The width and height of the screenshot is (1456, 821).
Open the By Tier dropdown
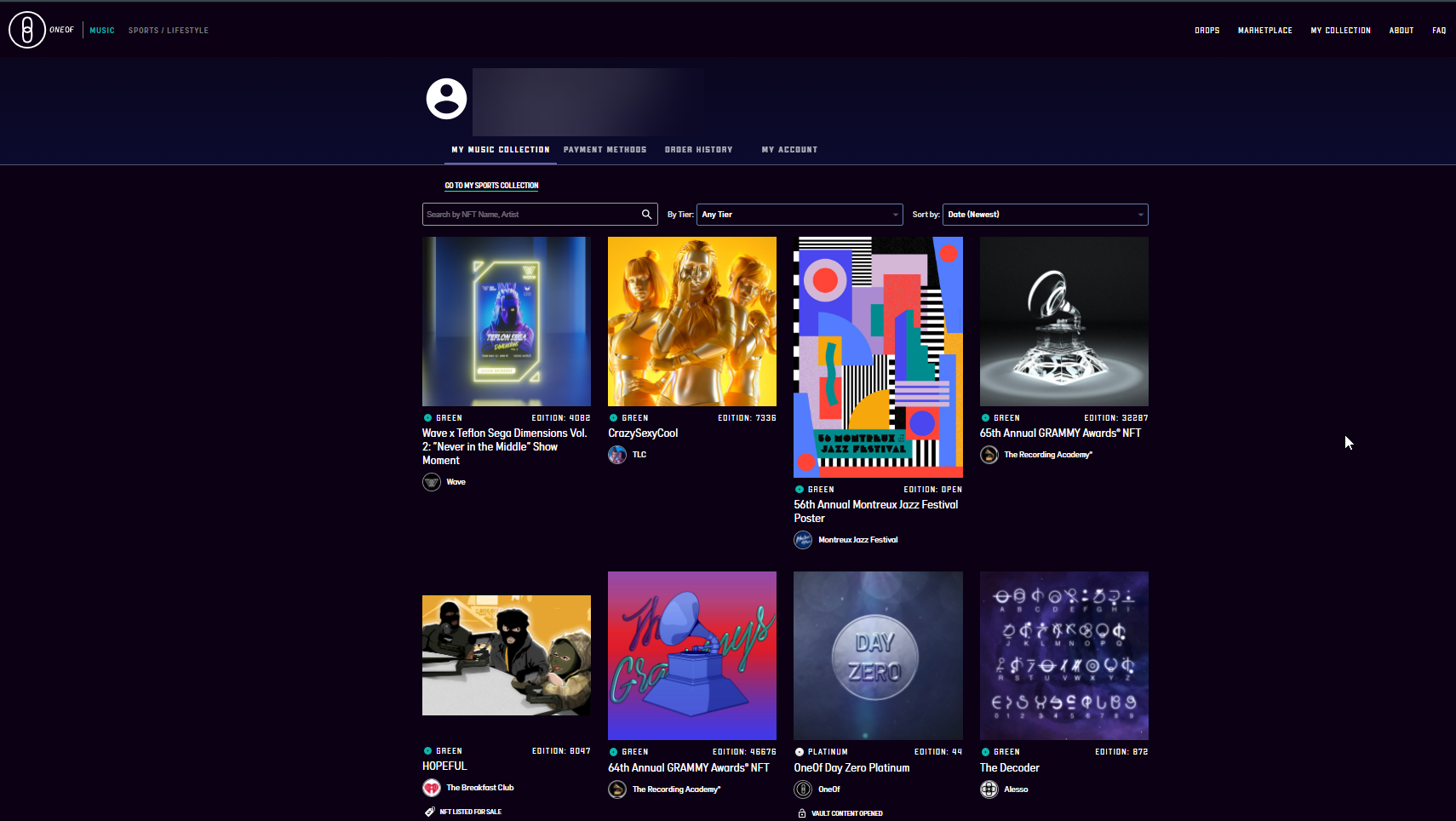[x=800, y=215]
